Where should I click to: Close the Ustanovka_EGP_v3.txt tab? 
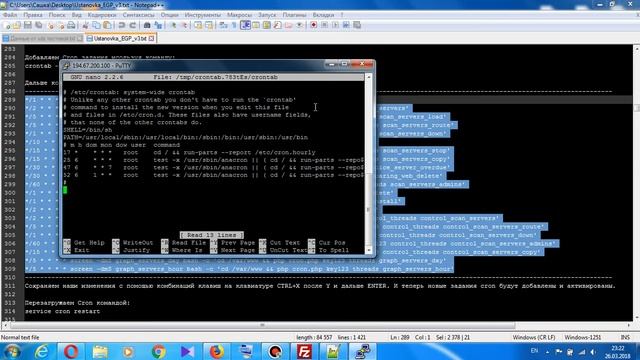click(x=151, y=38)
